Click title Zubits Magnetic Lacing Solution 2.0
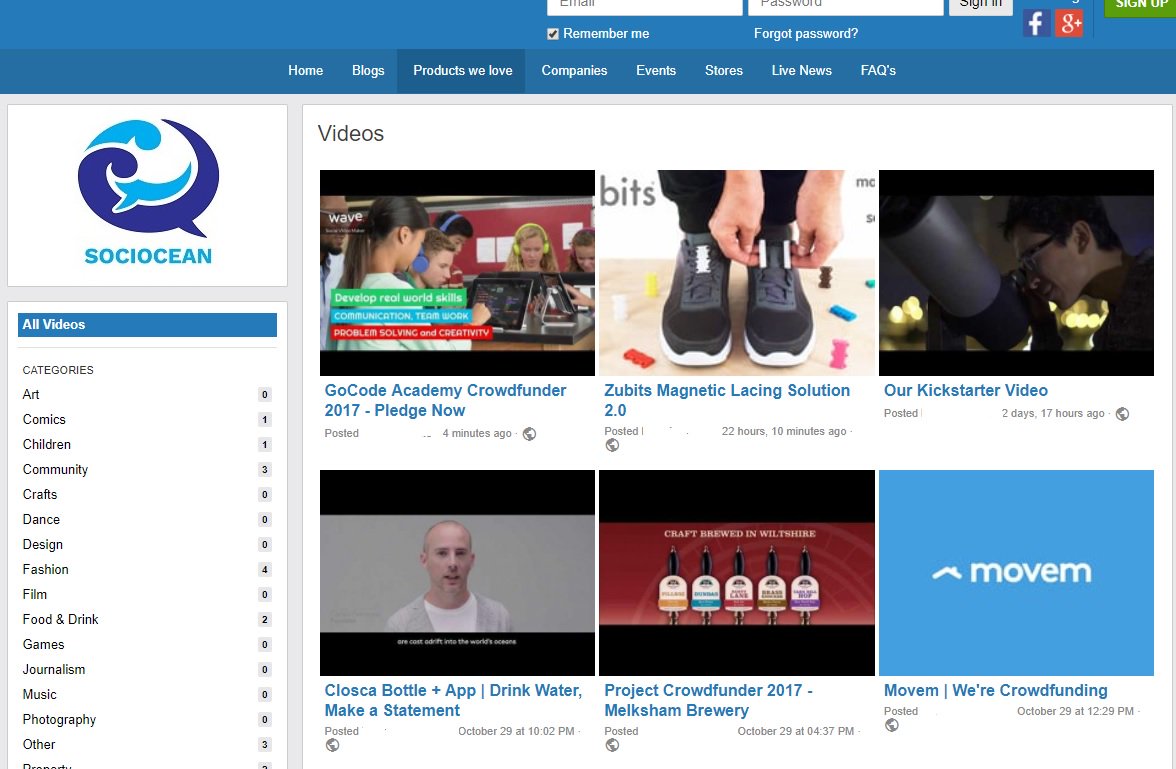1176x769 pixels. pos(727,401)
